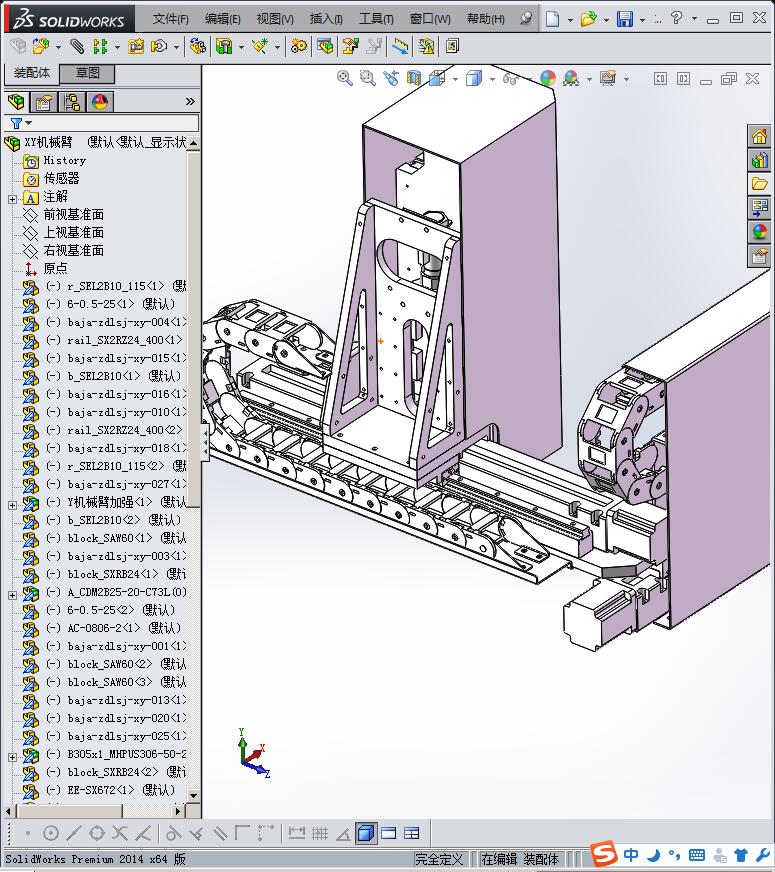
Task: Open the 视图(V) menu
Action: pos(275,19)
